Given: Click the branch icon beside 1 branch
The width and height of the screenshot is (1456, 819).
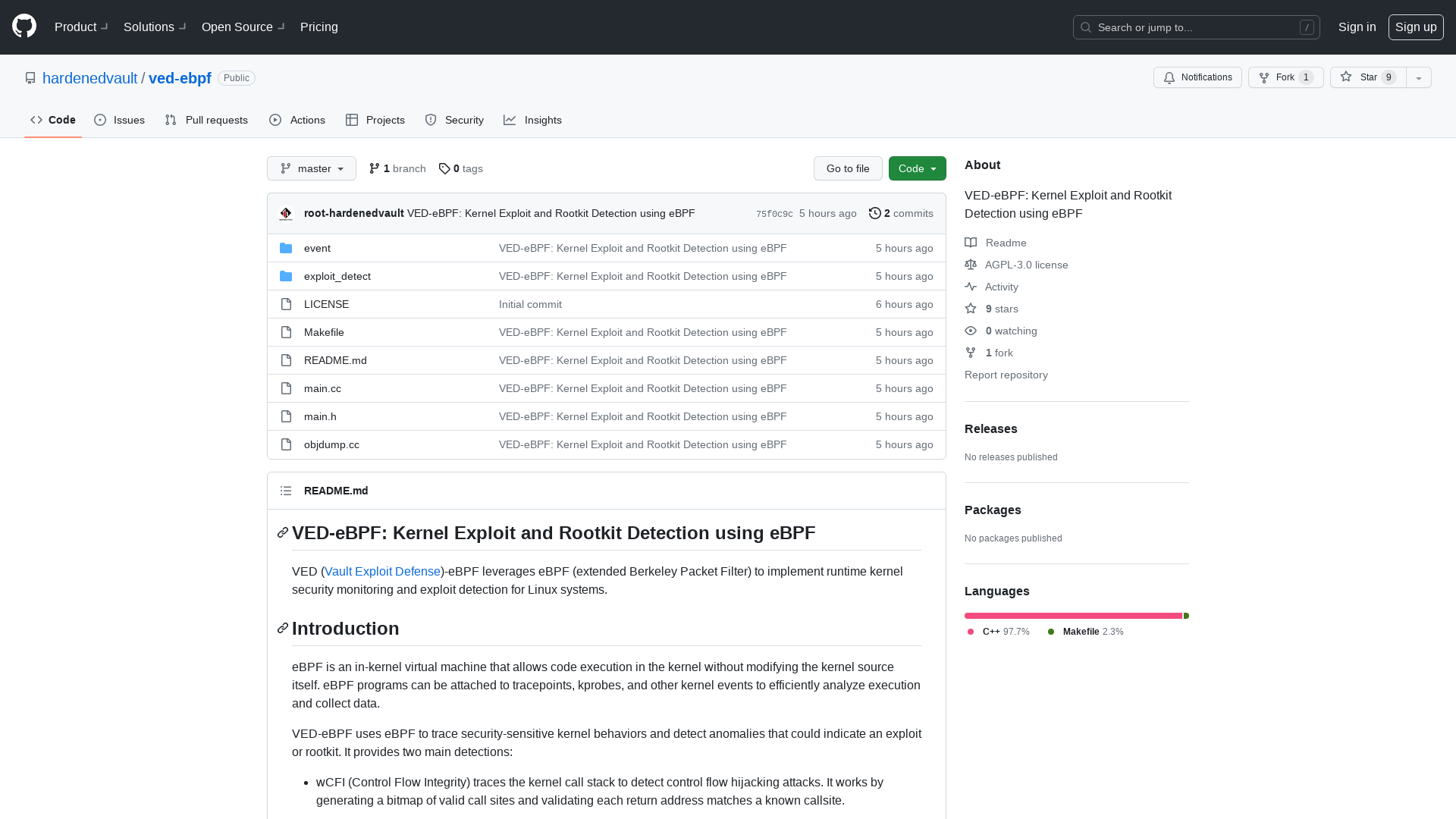Looking at the screenshot, I should (375, 168).
